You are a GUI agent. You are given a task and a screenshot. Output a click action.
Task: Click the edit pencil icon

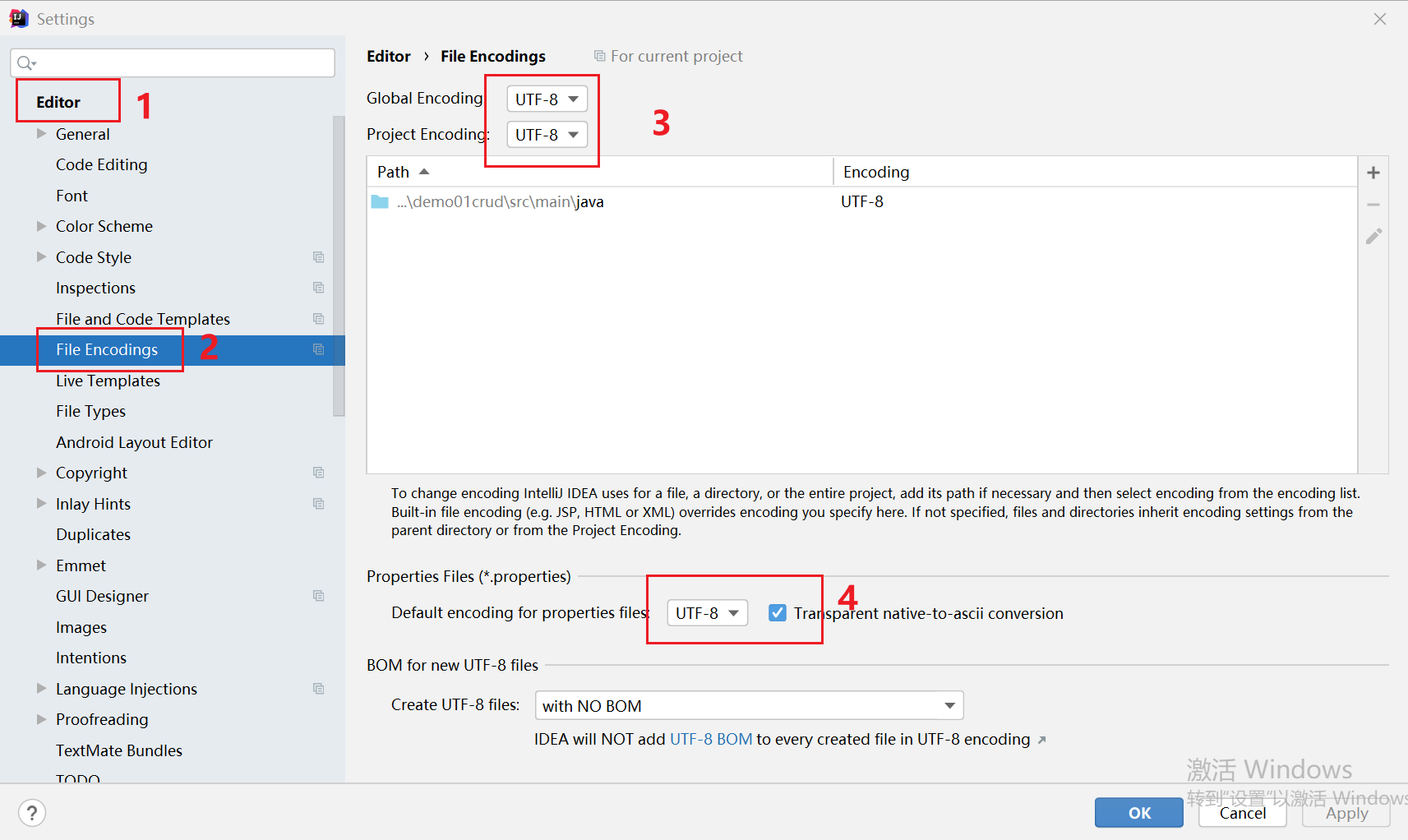tap(1373, 237)
